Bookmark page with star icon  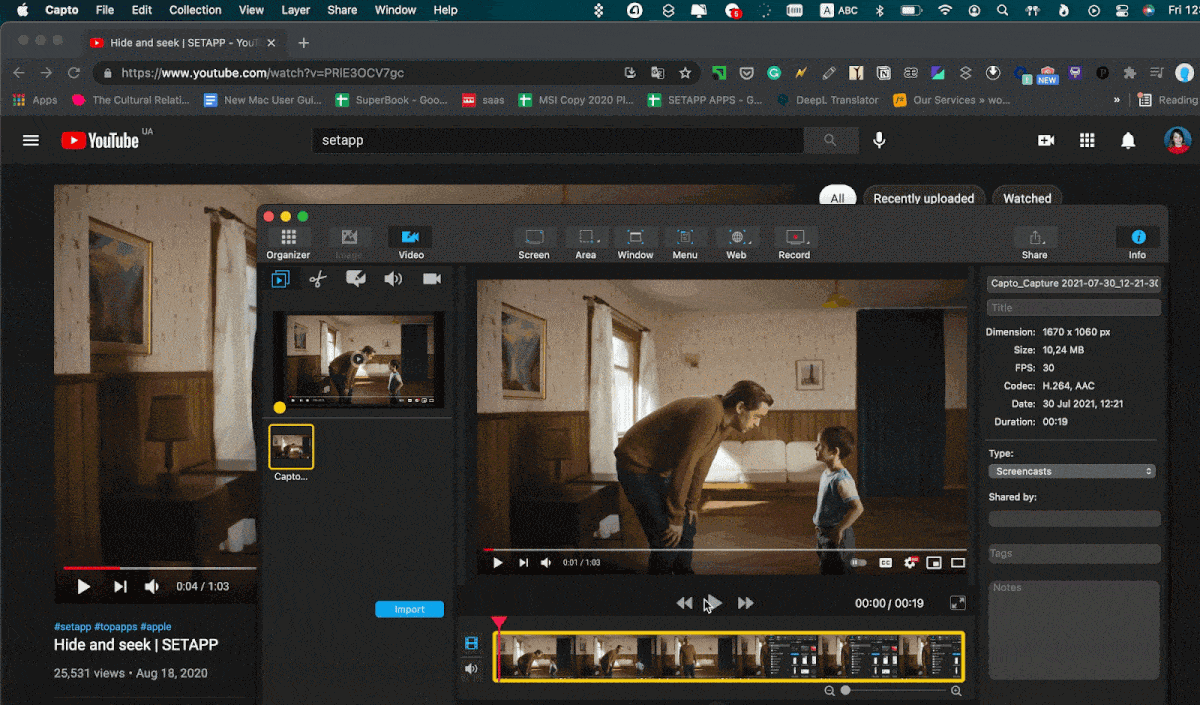(x=685, y=73)
